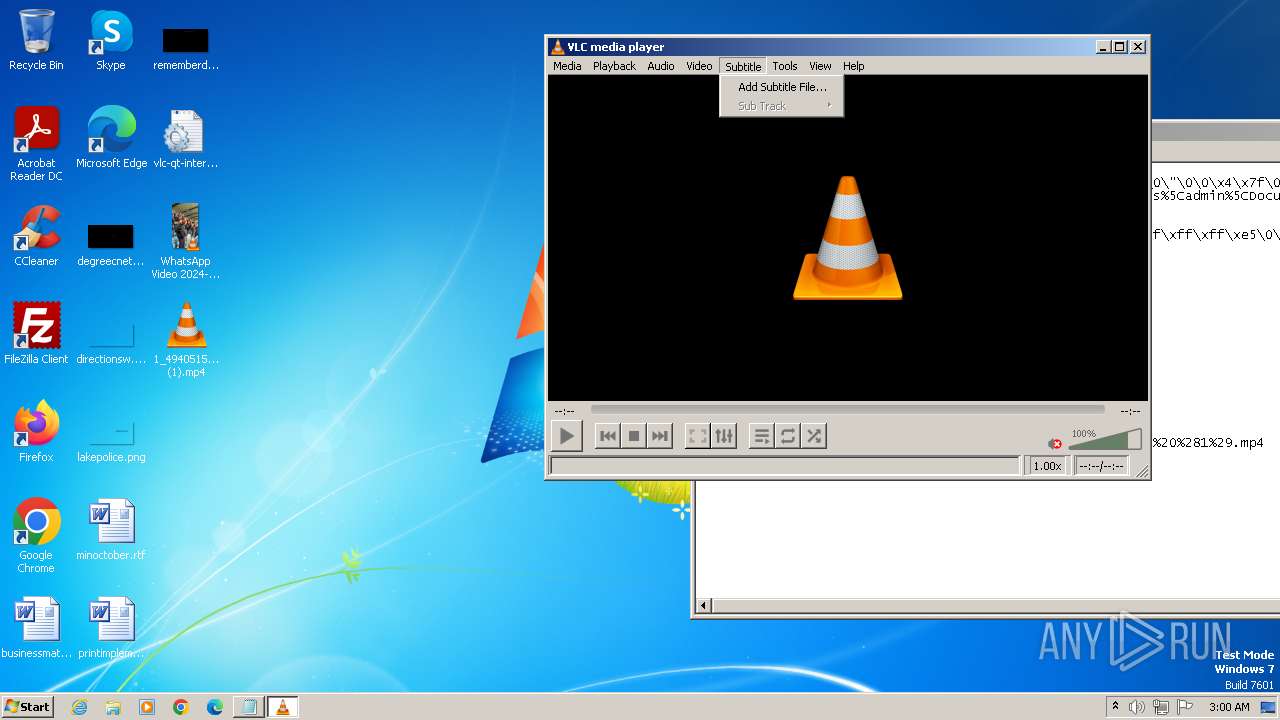Toggle the VLC playlist view
Screen dimensions: 1280x720
pyautogui.click(x=761, y=436)
